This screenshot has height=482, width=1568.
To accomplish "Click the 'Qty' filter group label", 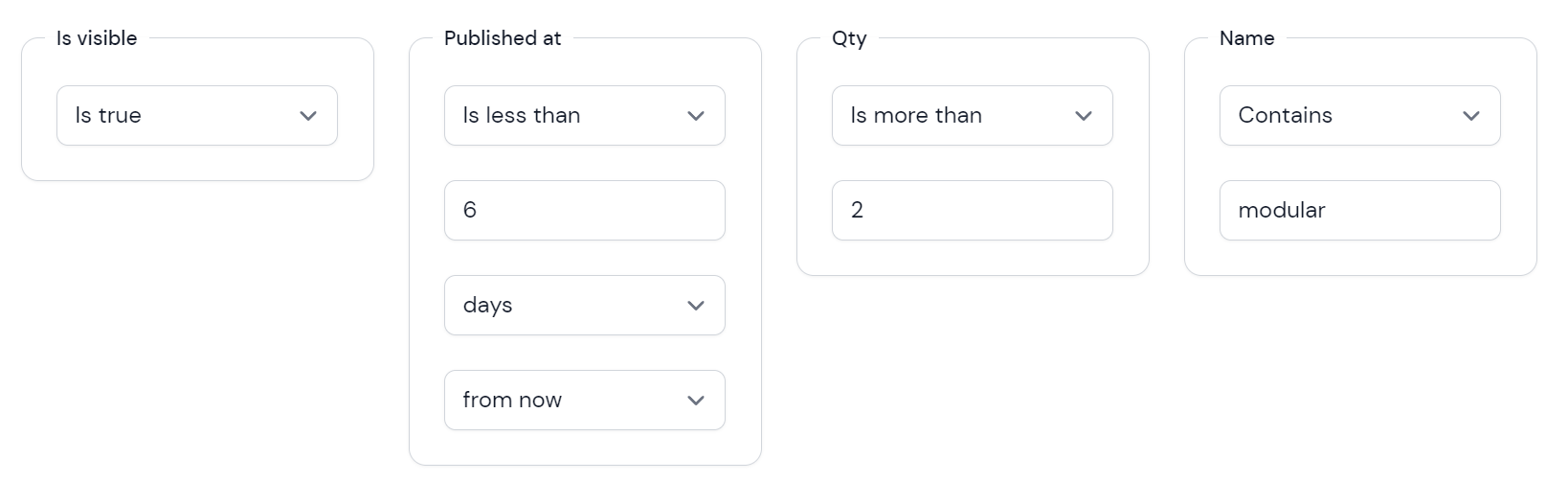I will 849,38.
